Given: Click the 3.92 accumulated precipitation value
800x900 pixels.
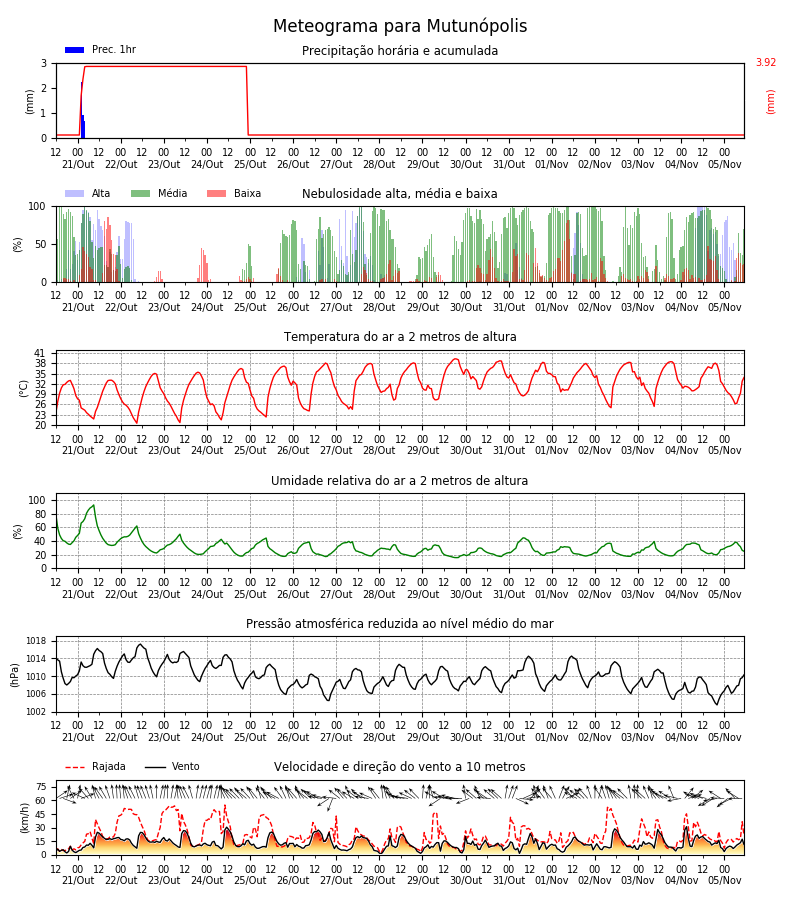Looking at the screenshot, I should pos(766,63).
